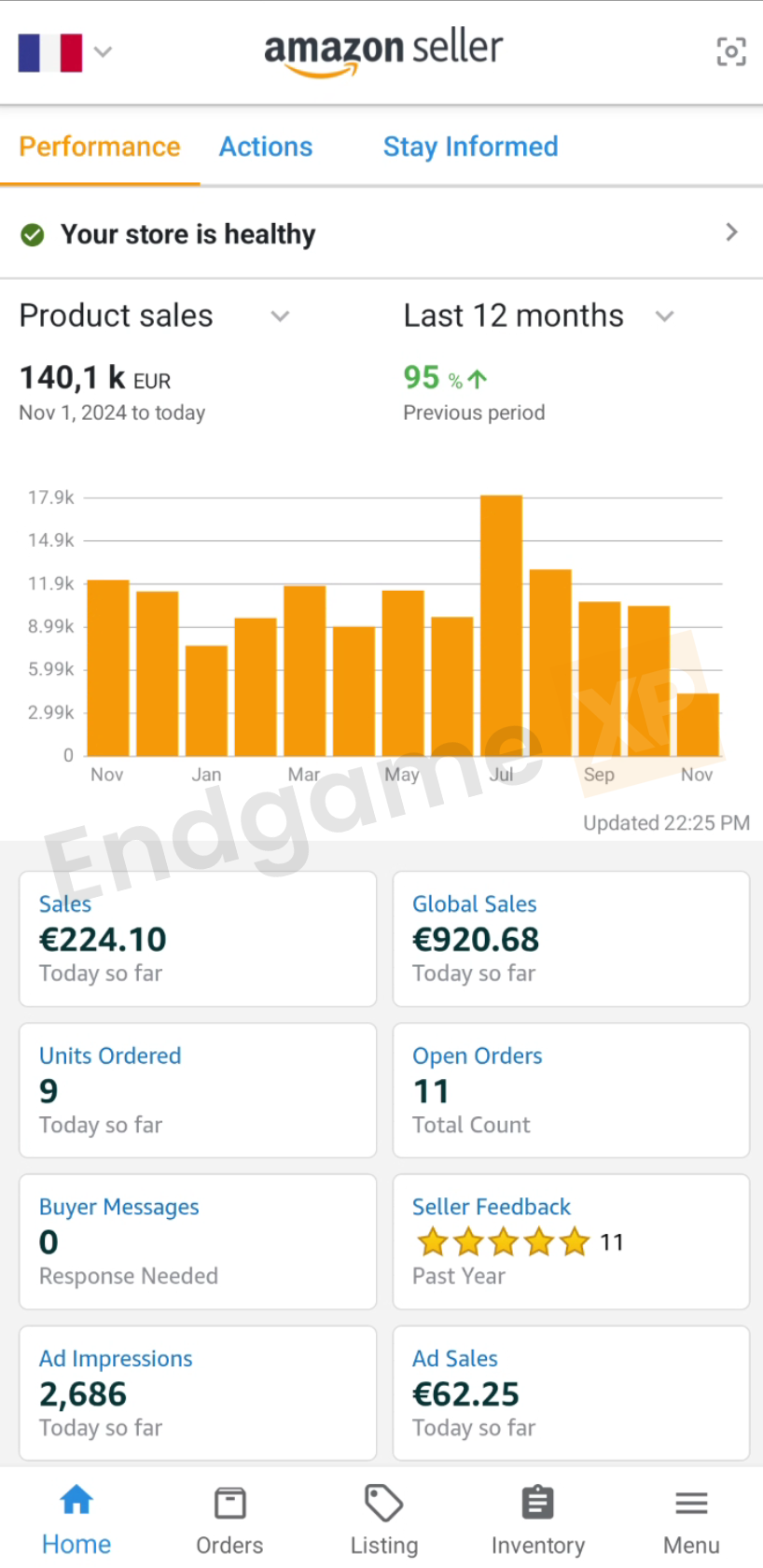Image resolution: width=763 pixels, height=1568 pixels.
Task: Open the Buyer Messages card
Action: (x=198, y=1241)
